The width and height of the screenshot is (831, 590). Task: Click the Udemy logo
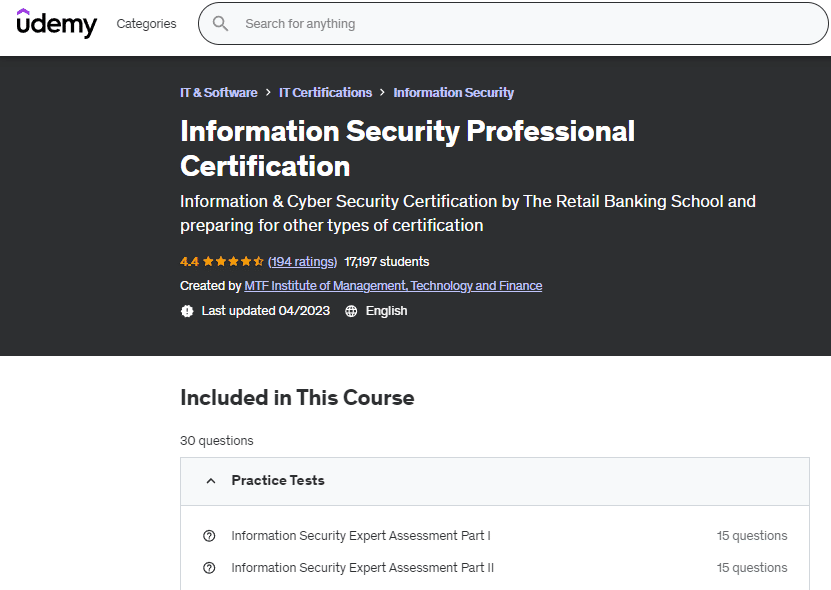pos(57,23)
